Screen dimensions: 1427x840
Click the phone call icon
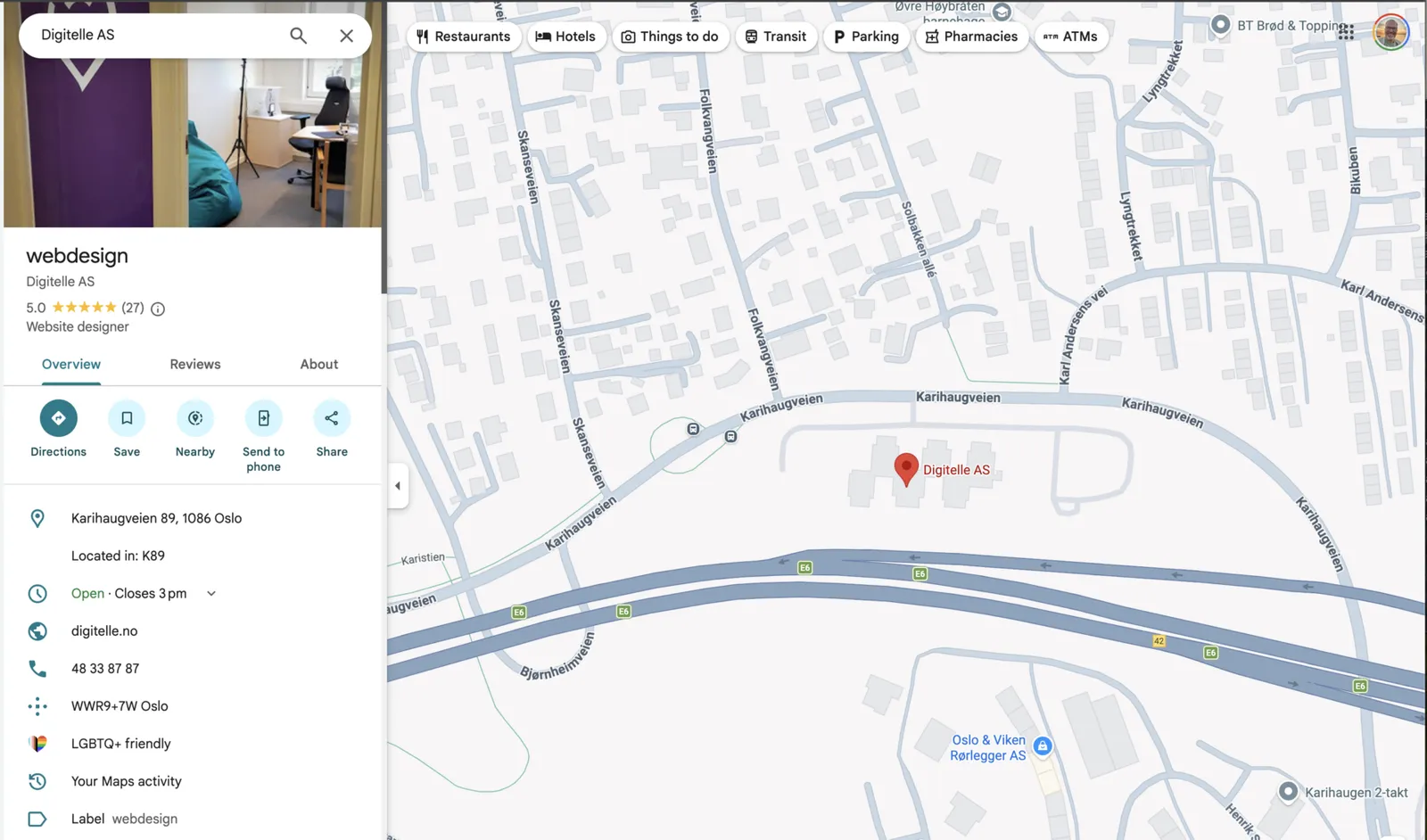(37, 668)
